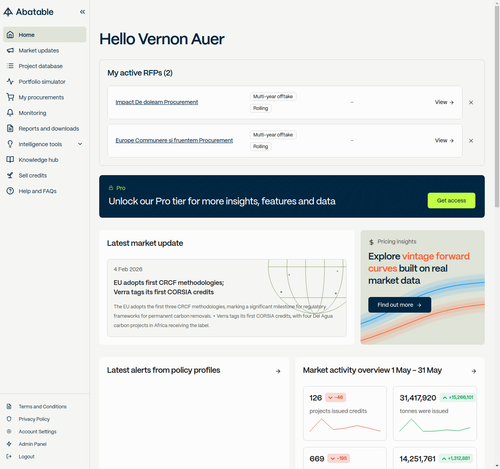Open Account Settings link
Viewport: 500px width, 469px height.
point(37,431)
